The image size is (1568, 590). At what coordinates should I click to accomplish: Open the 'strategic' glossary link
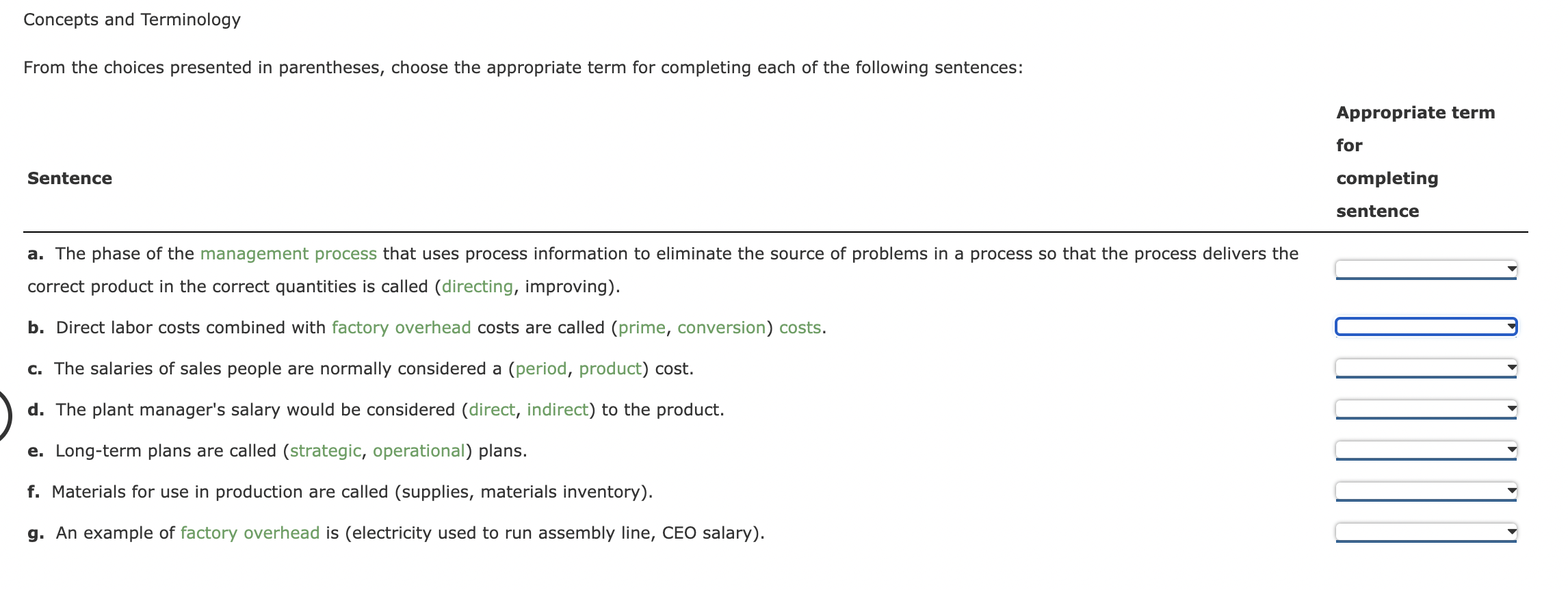point(324,450)
